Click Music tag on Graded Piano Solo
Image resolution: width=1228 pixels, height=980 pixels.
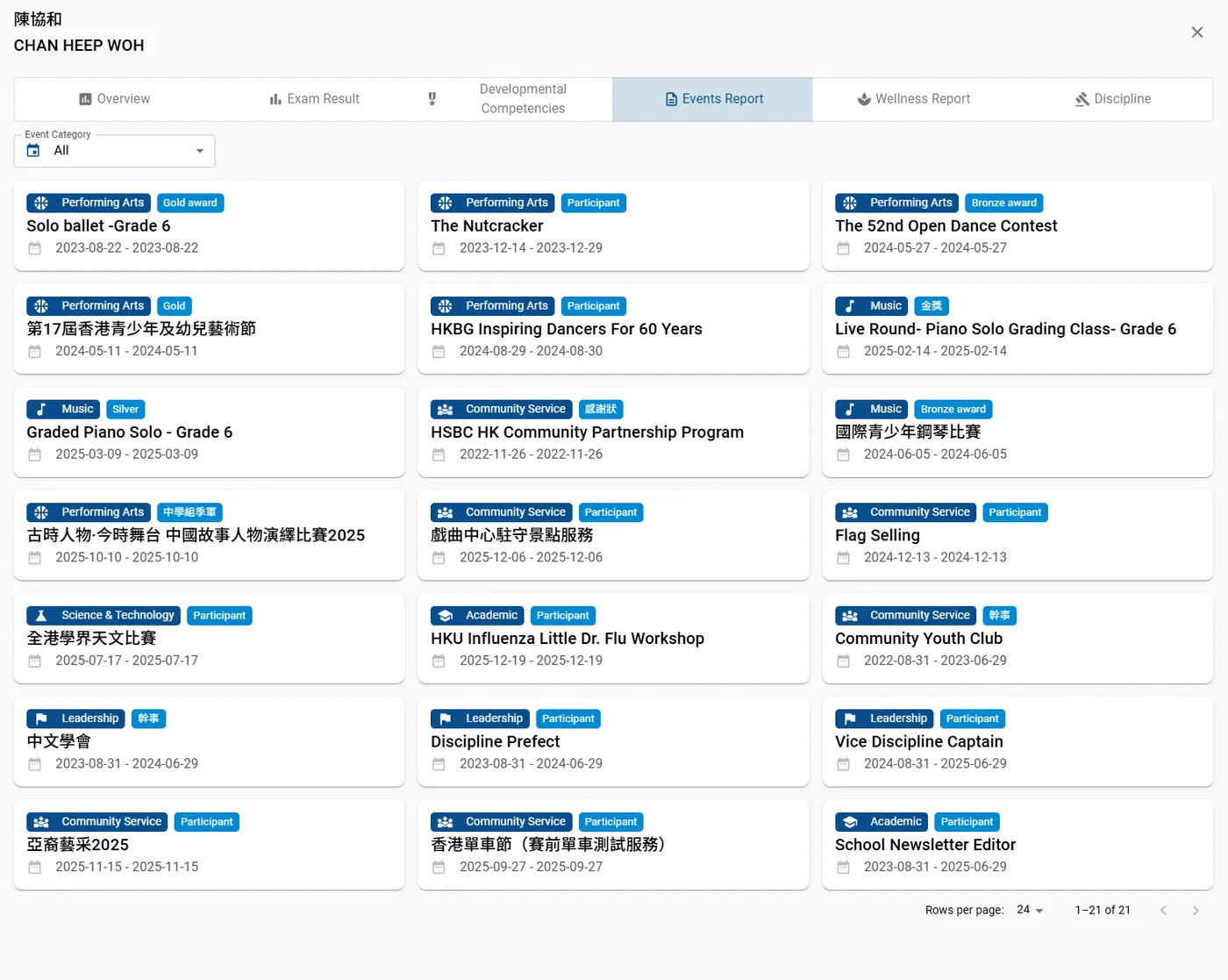(63, 409)
